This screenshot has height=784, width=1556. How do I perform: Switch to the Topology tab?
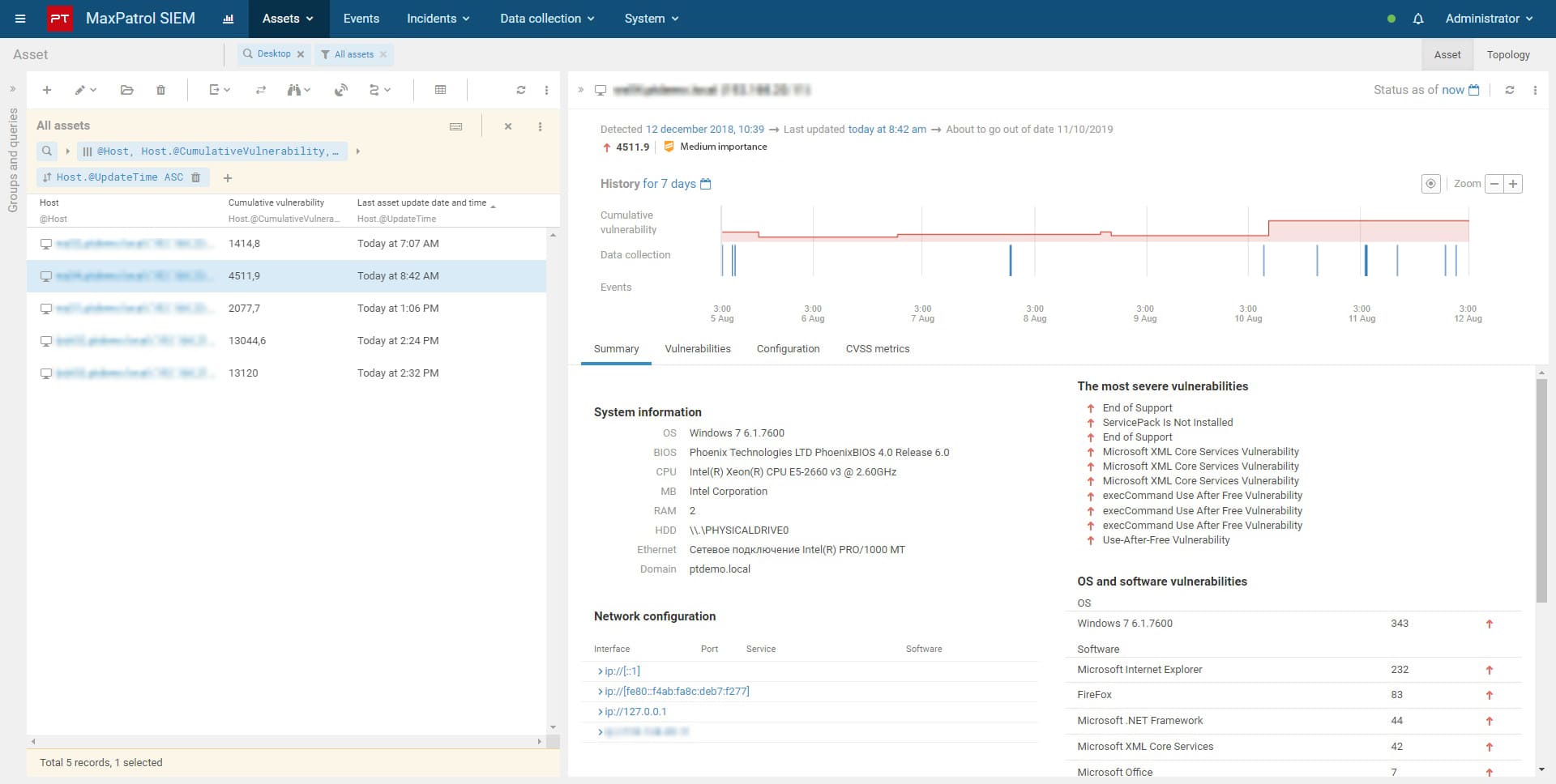coord(1507,55)
